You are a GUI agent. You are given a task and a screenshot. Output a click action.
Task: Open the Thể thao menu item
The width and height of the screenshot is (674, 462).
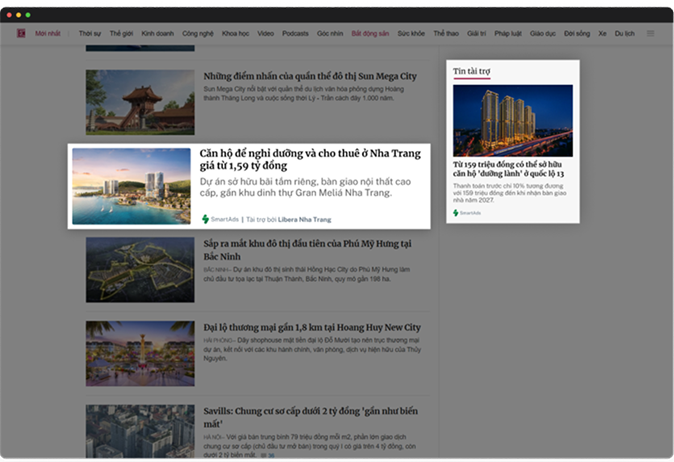tap(446, 34)
